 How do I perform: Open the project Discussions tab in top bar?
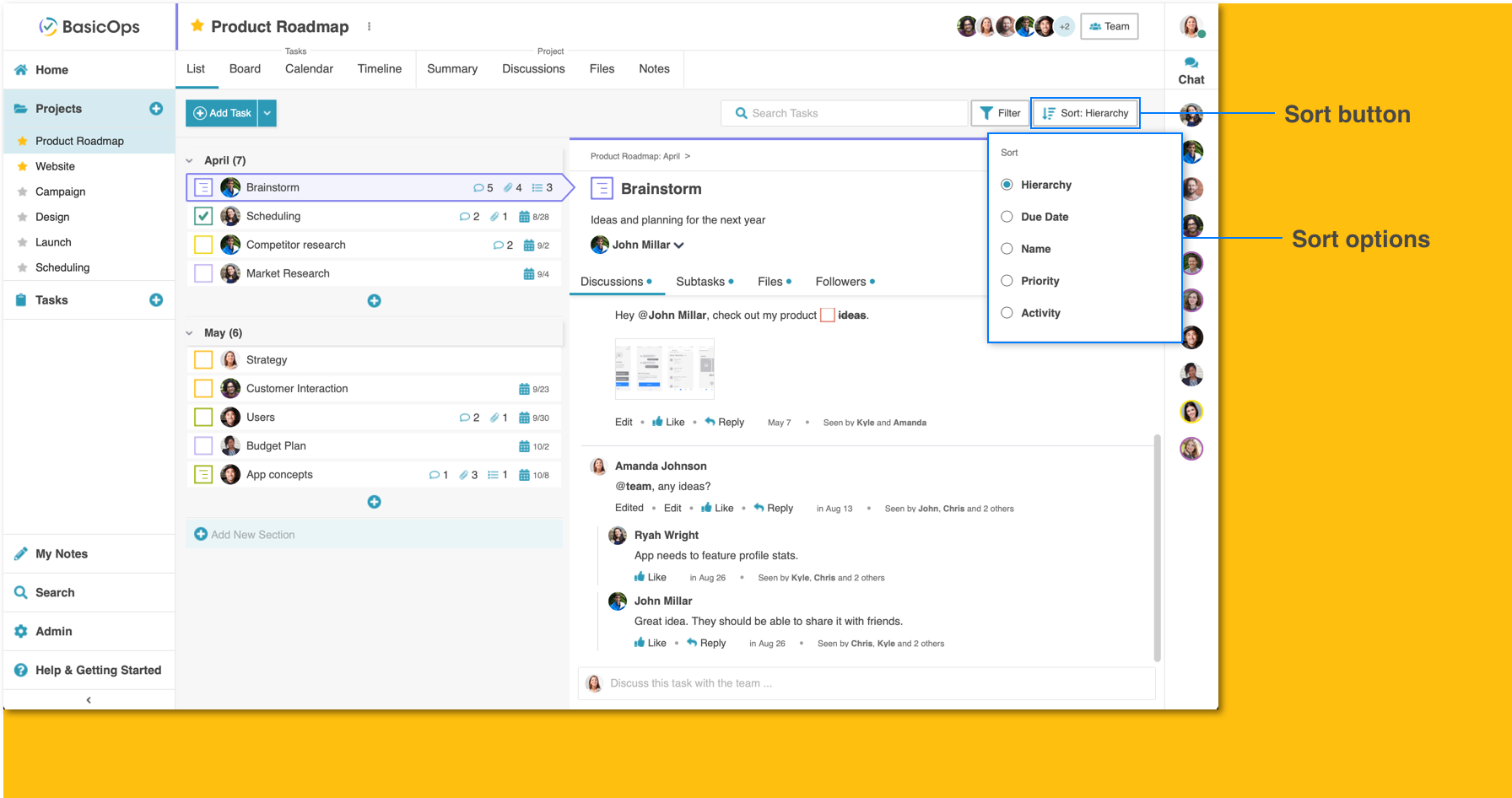pos(533,69)
